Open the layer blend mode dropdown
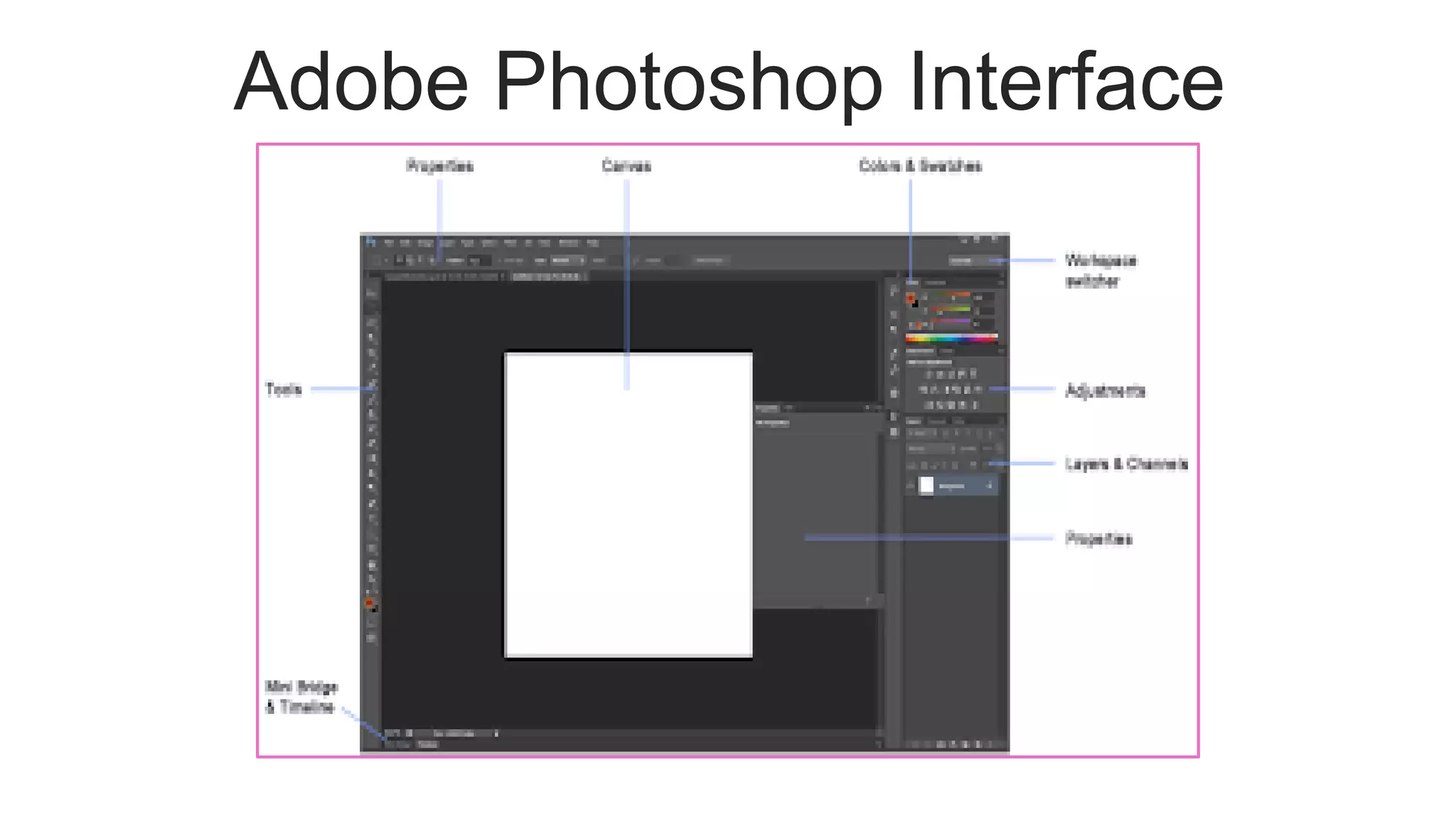 coord(930,449)
